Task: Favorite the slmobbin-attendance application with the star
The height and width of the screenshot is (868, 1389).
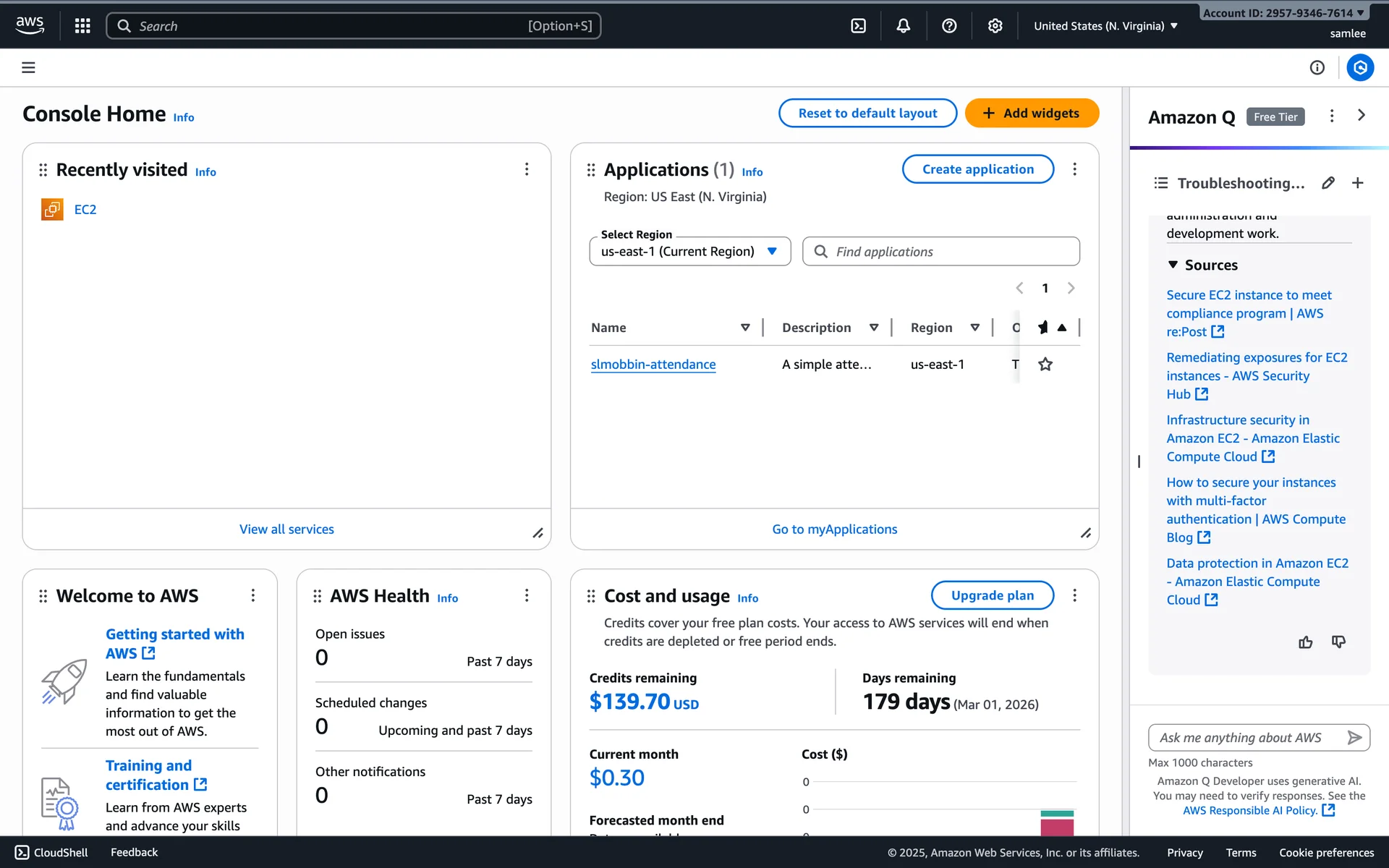Action: click(1045, 365)
